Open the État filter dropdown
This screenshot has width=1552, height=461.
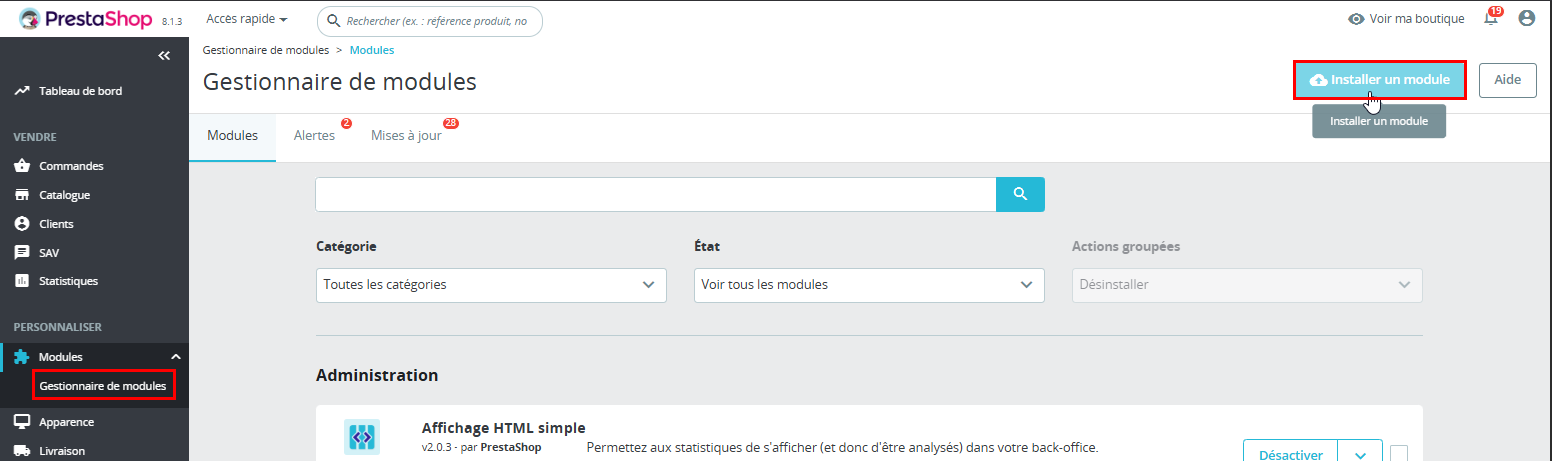[869, 285]
